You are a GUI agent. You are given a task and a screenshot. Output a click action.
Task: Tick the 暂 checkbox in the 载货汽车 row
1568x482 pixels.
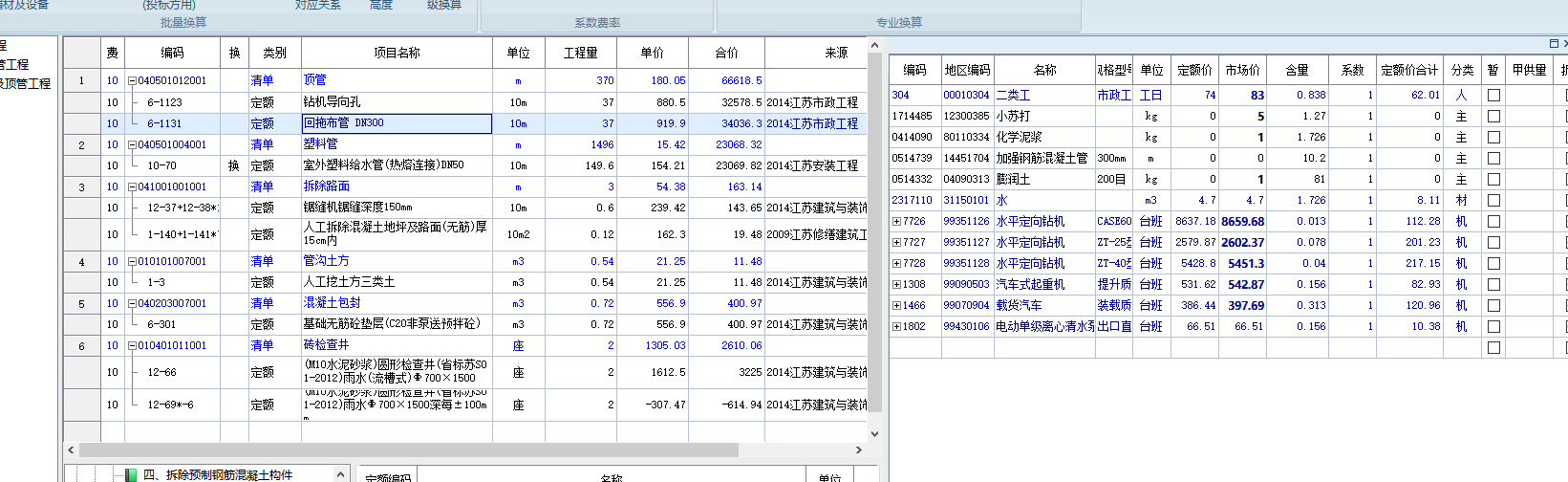point(1493,305)
